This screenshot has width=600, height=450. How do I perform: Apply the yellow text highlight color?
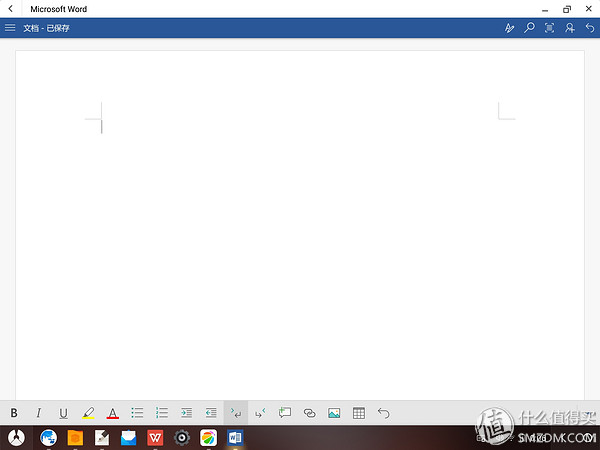pos(88,413)
